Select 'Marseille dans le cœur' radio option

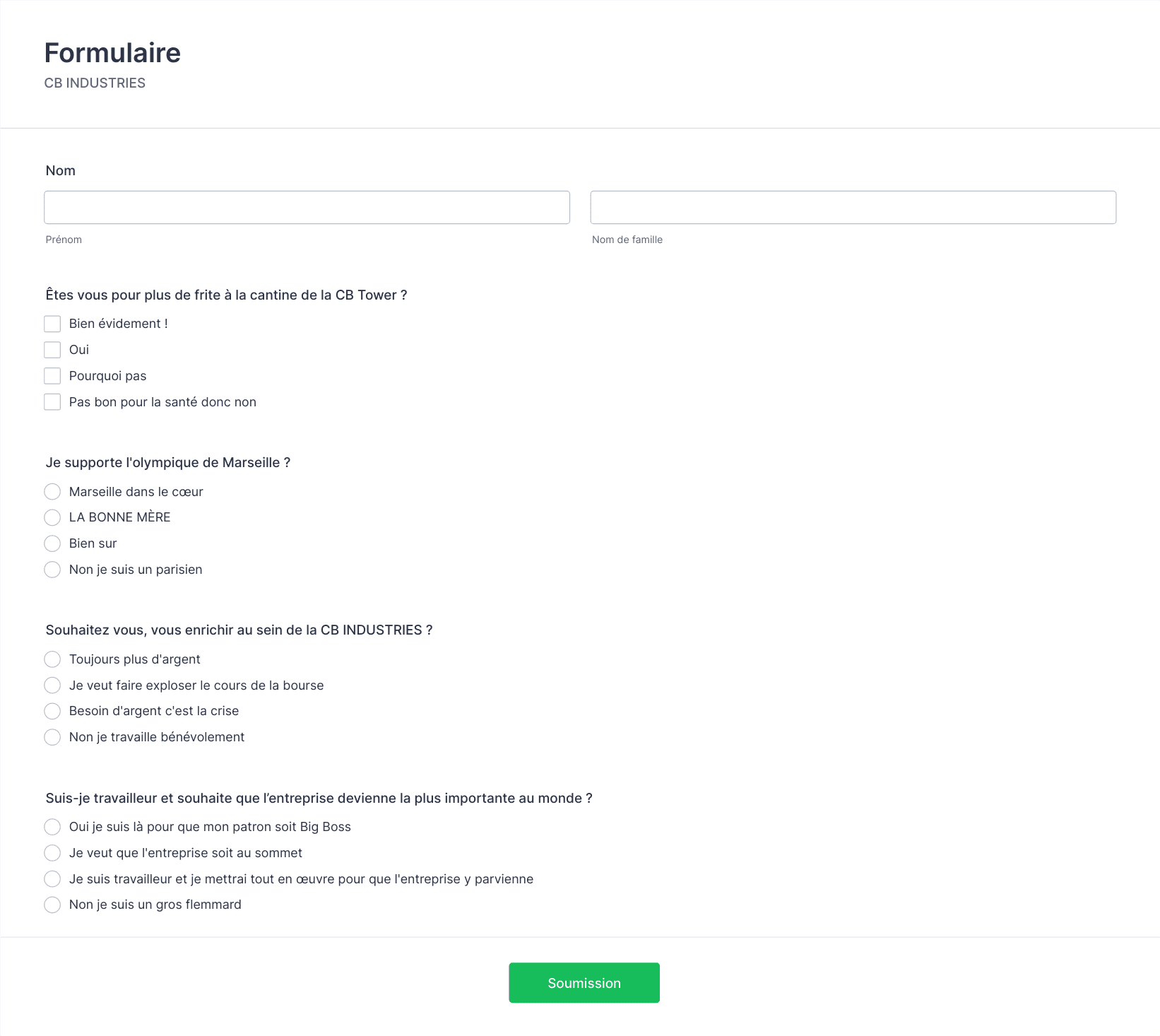point(52,491)
